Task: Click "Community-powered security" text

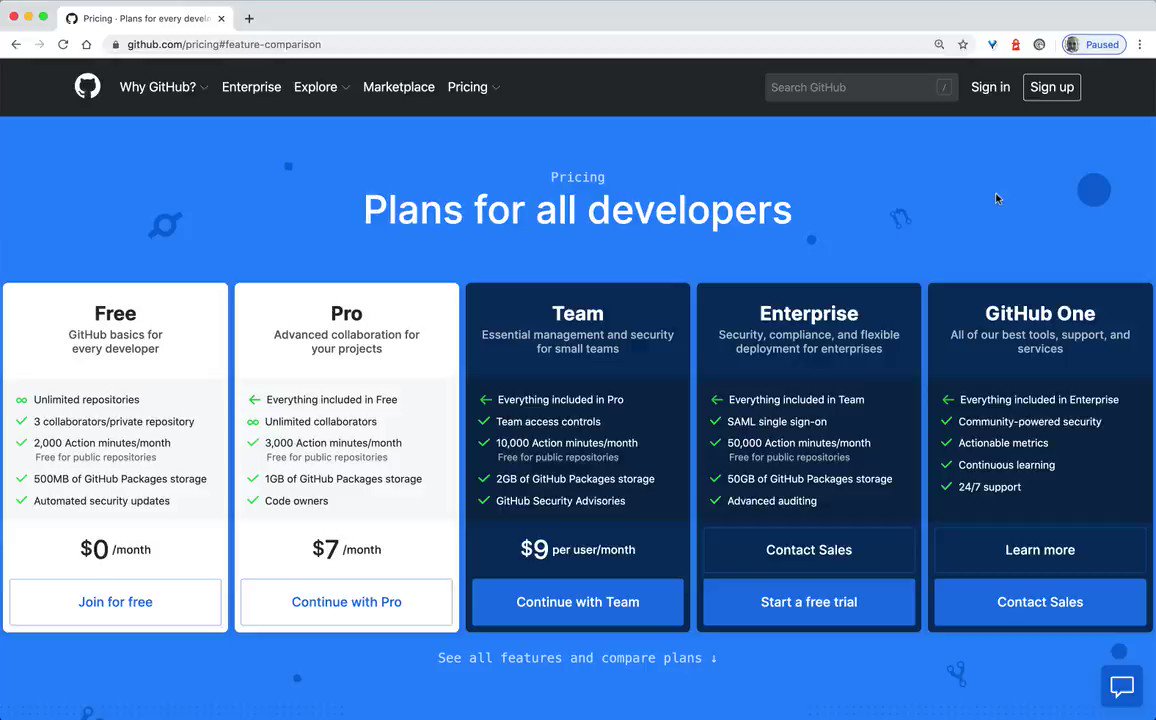Action: point(1030,422)
